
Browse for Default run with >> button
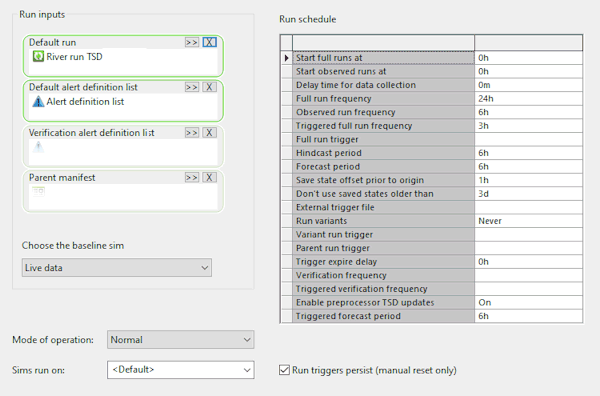click(x=192, y=42)
